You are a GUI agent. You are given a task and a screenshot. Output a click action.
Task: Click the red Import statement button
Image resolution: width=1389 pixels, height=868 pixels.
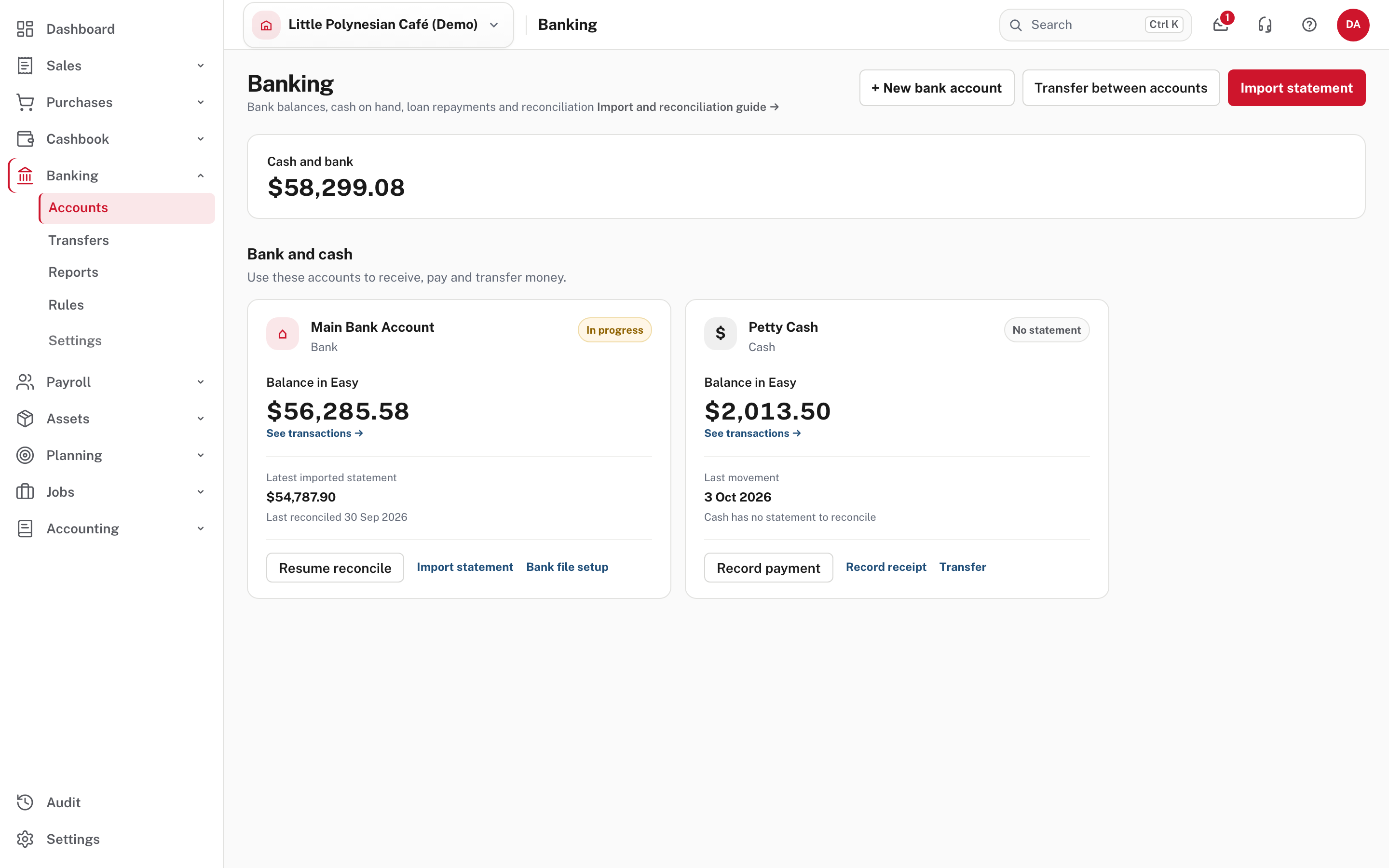click(x=1296, y=88)
